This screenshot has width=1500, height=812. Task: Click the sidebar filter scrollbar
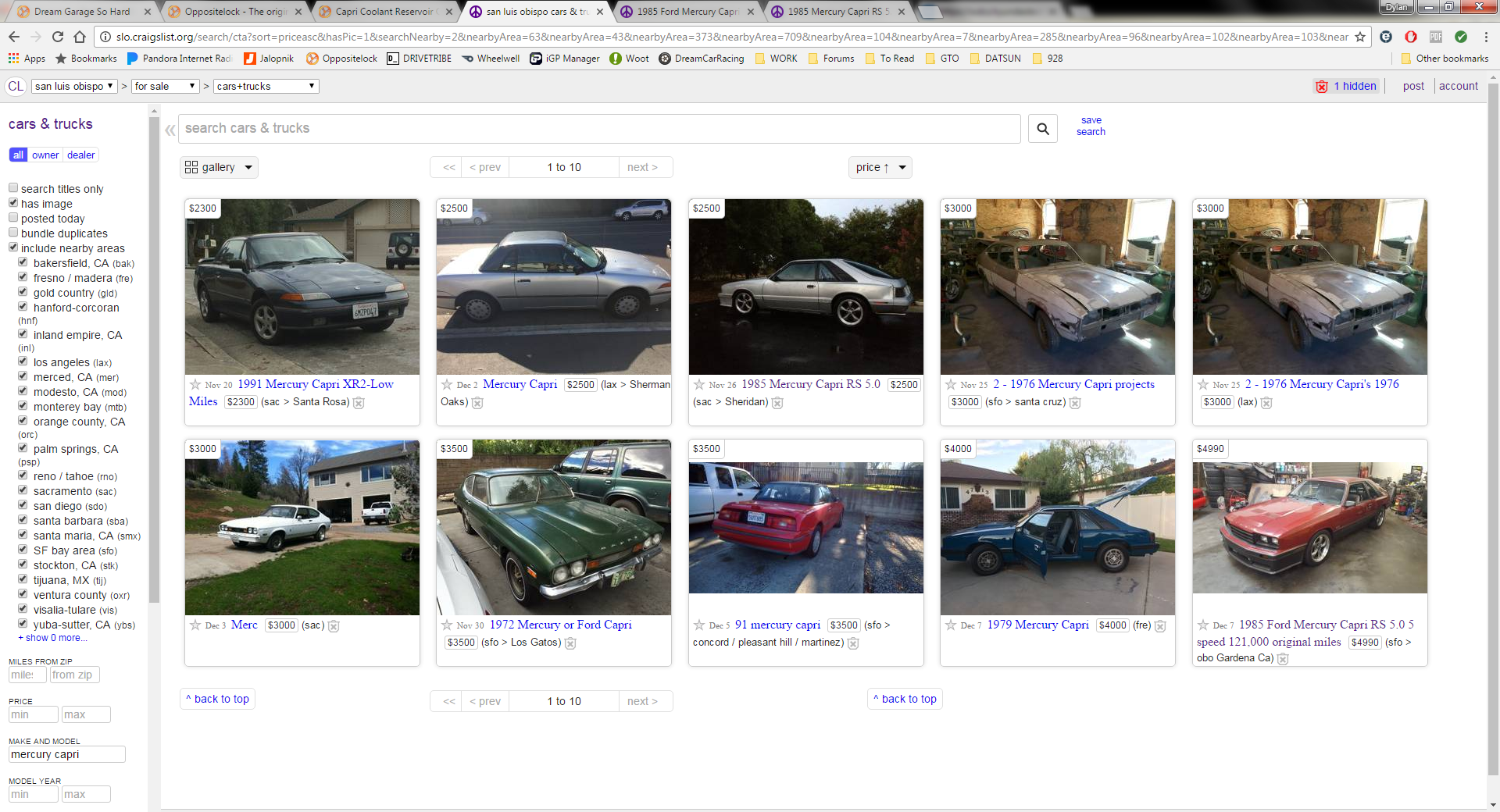(154, 359)
